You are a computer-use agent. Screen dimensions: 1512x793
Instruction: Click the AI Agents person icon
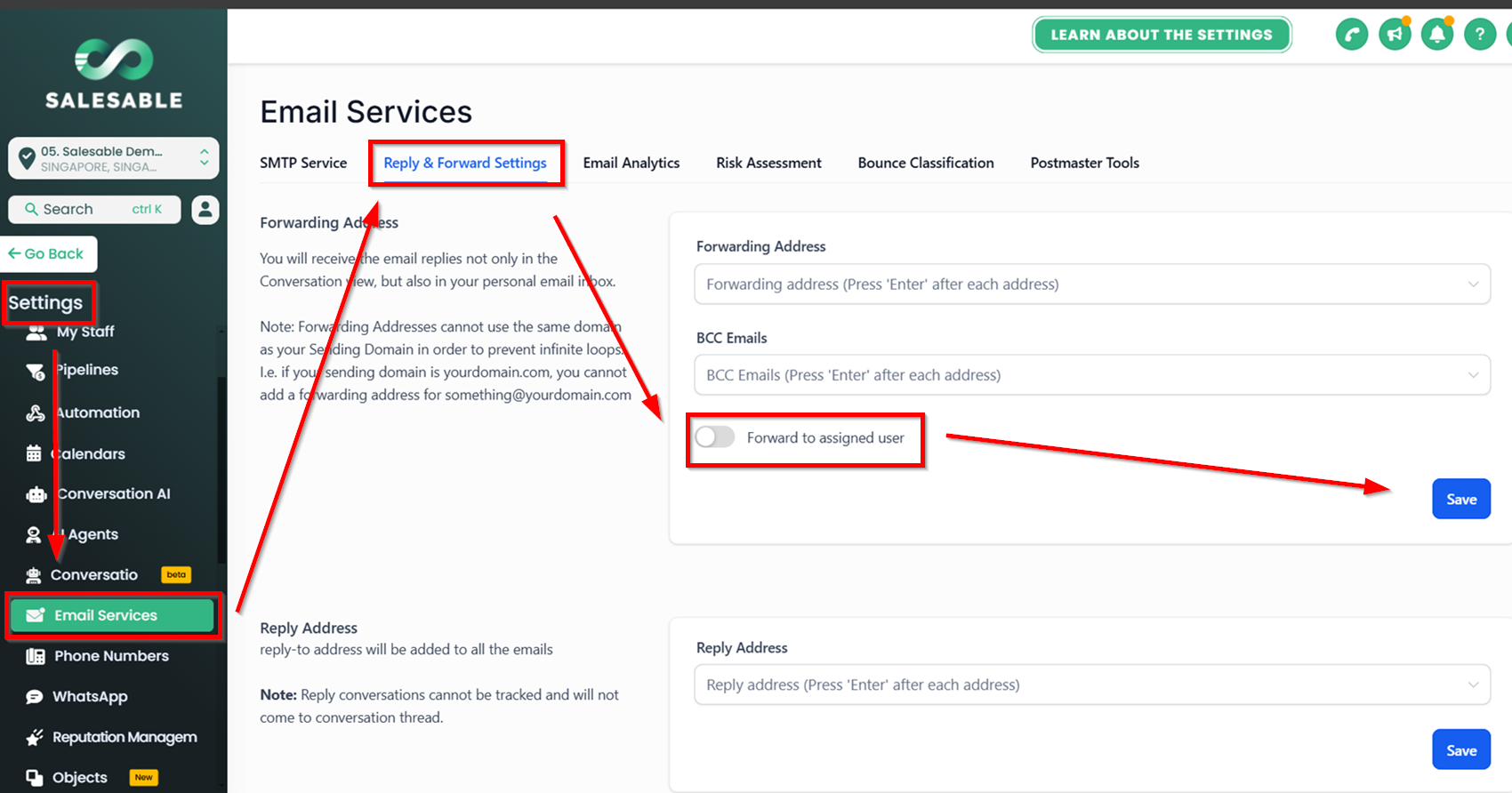click(x=34, y=534)
